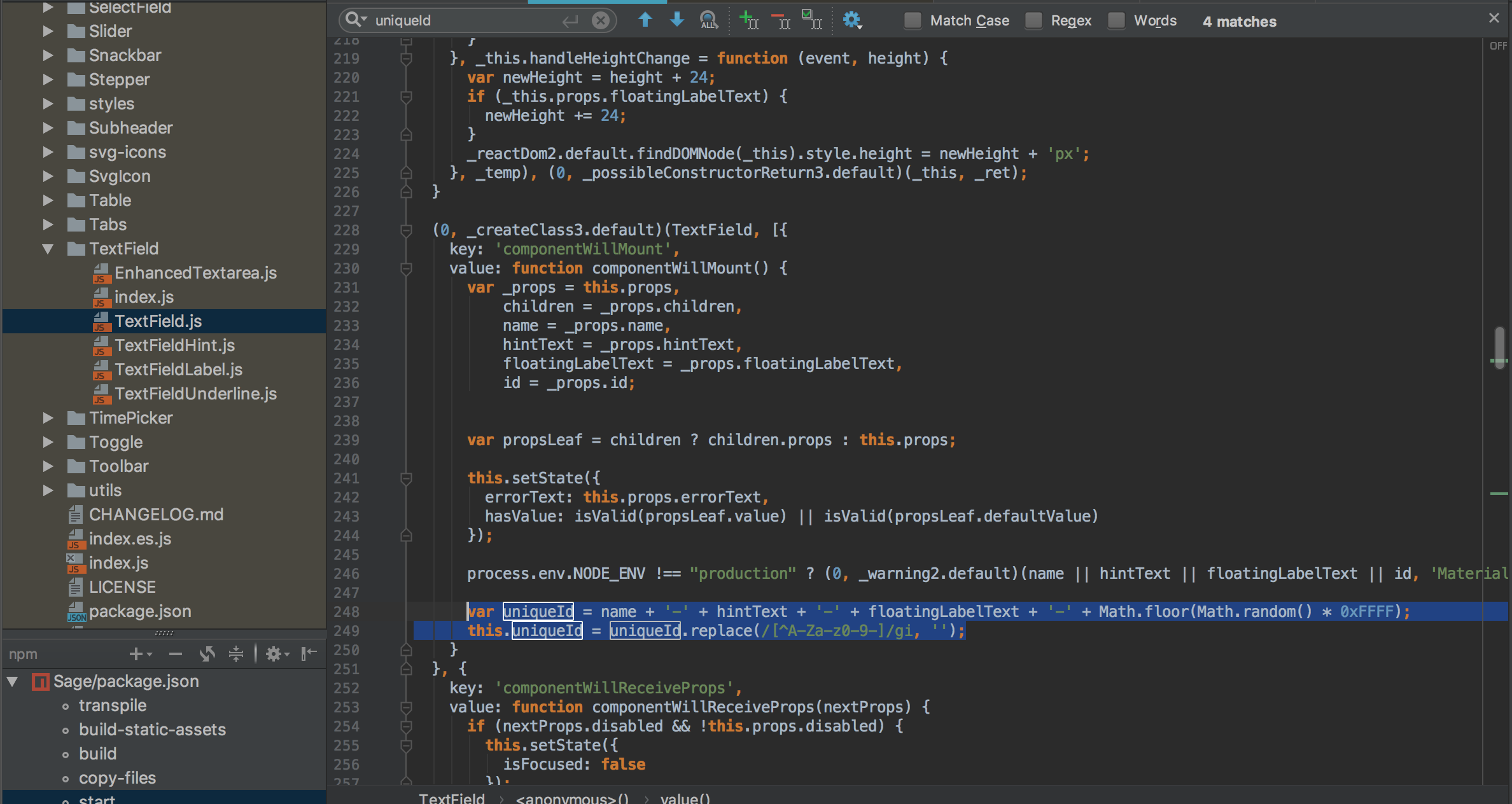Viewport: 1512px width, 804px height.
Task: Click the TextField breadcrumb at bottom
Action: coord(452,798)
